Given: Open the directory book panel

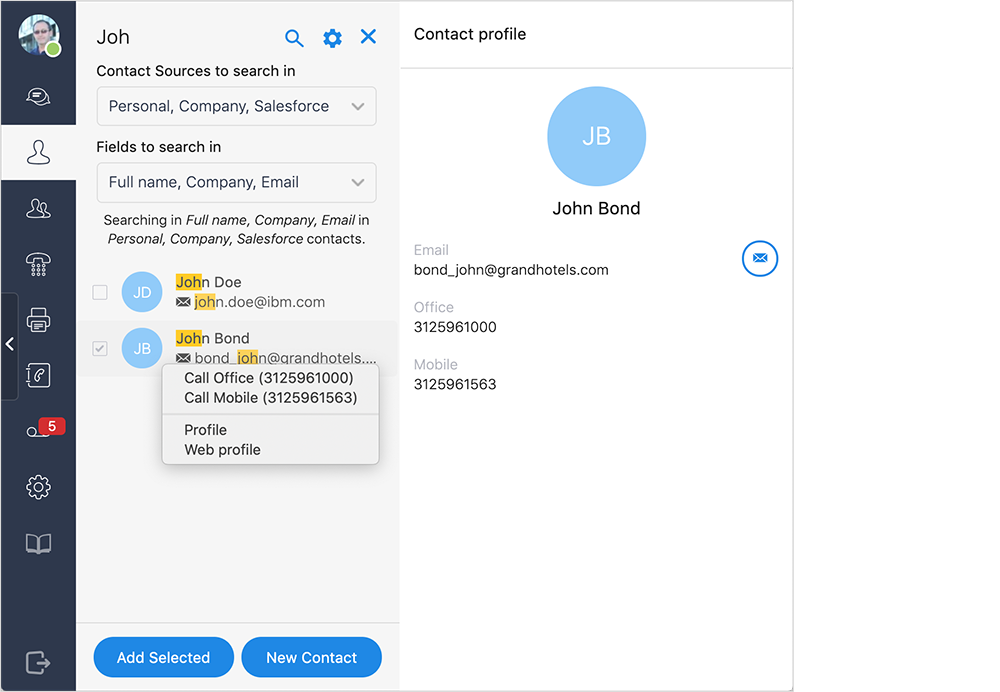Looking at the screenshot, I should pyautogui.click(x=38, y=543).
